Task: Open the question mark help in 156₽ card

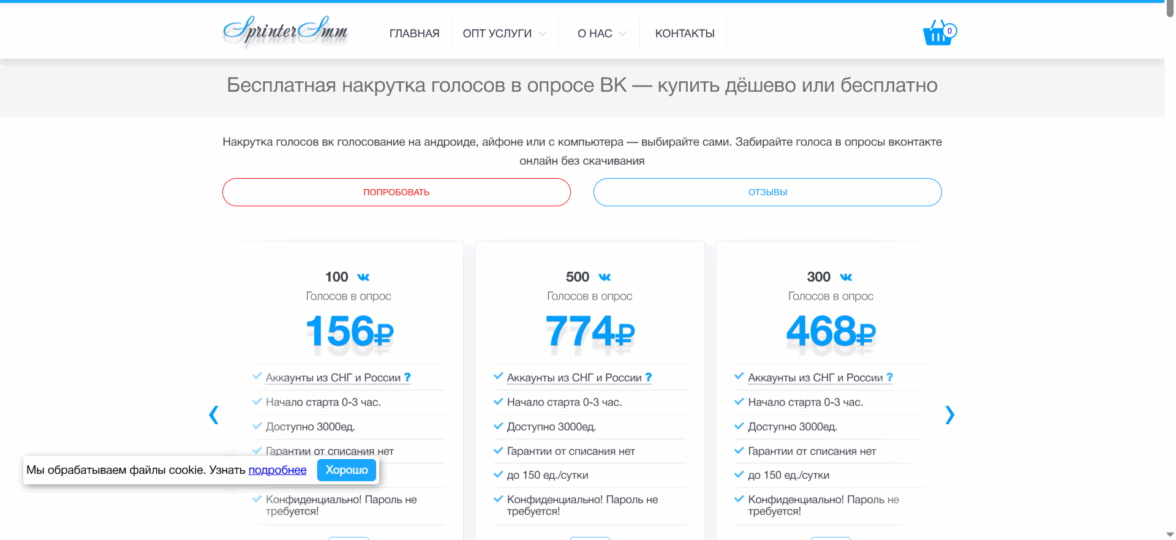Action: [x=407, y=377]
